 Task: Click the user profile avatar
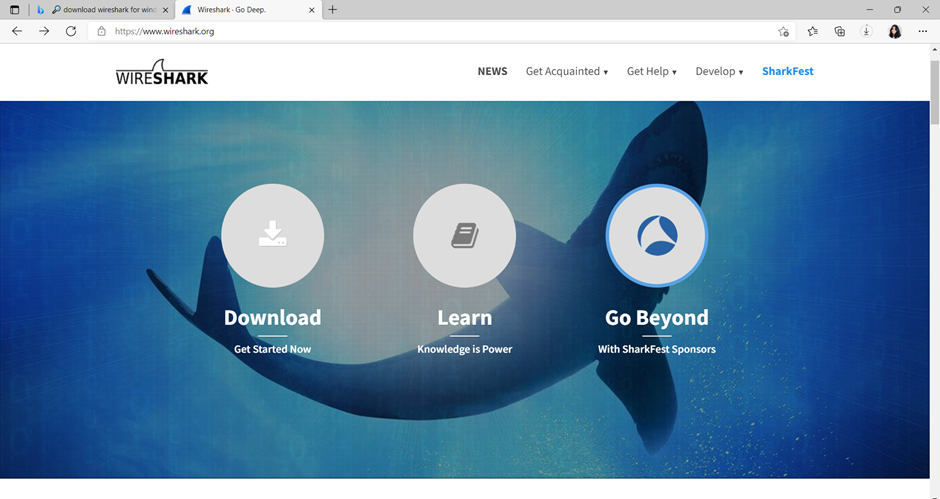click(894, 31)
